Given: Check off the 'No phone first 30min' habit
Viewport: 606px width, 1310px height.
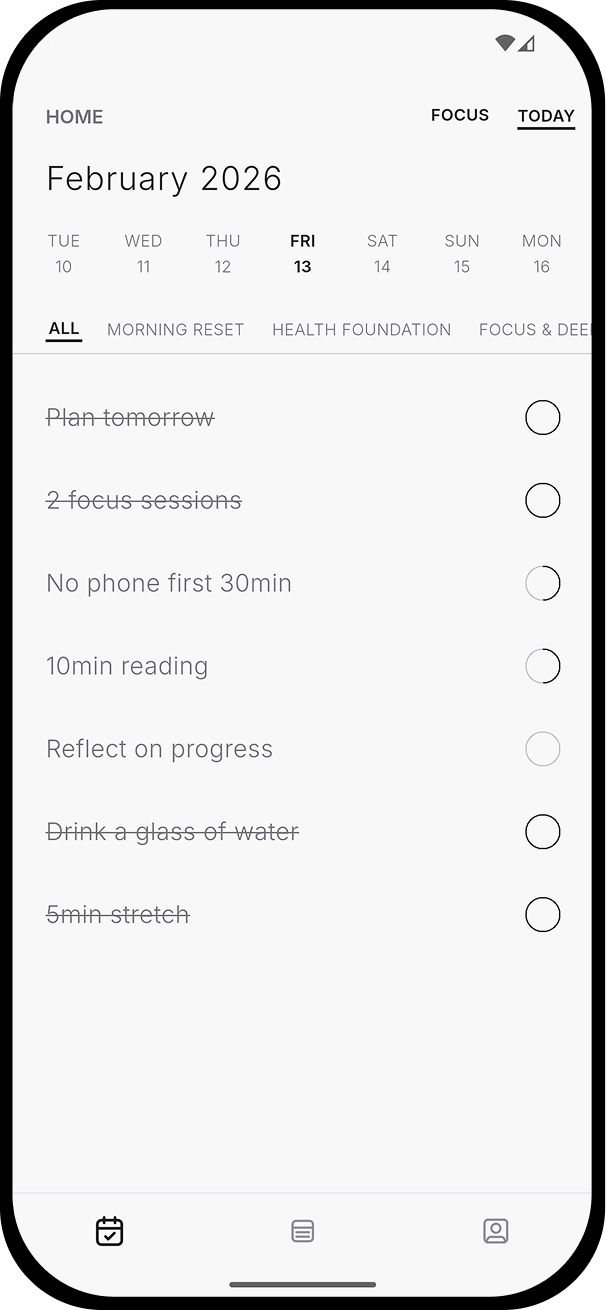Looking at the screenshot, I should (543, 583).
